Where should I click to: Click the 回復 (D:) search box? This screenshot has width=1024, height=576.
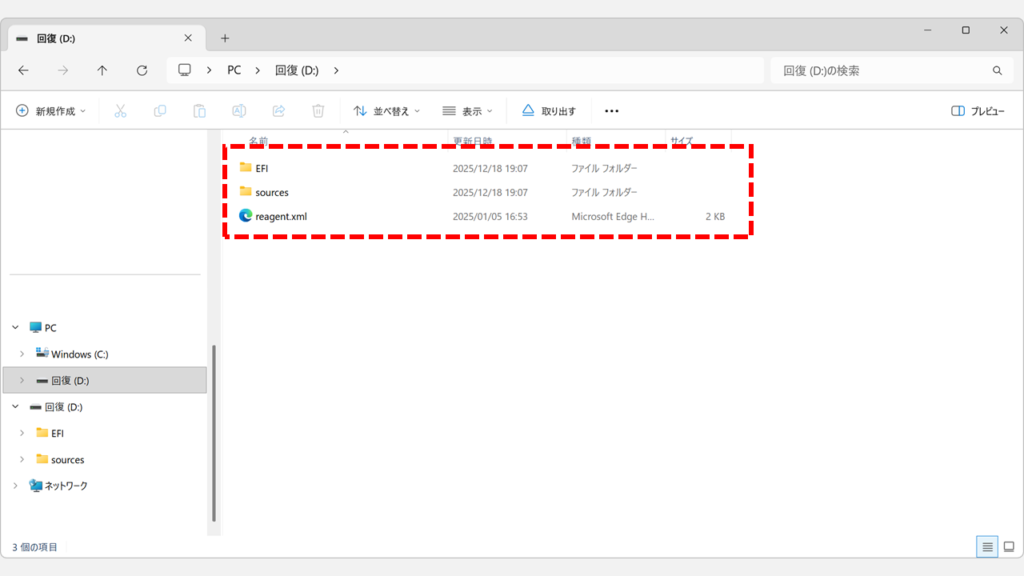point(880,71)
